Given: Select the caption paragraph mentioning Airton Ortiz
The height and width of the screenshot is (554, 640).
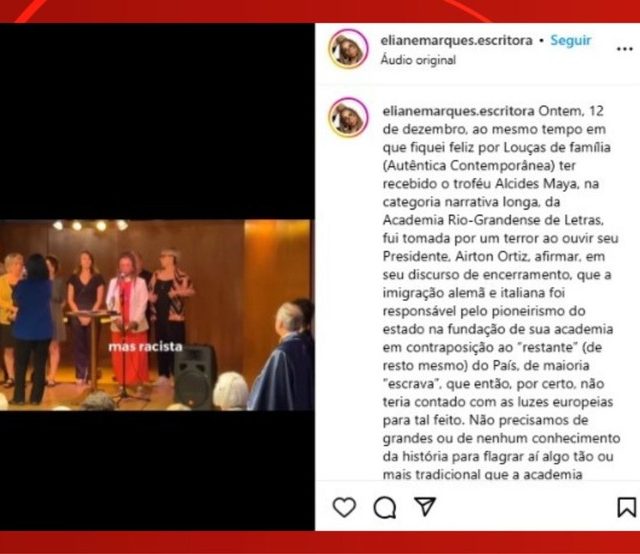Looking at the screenshot, I should point(501,292).
